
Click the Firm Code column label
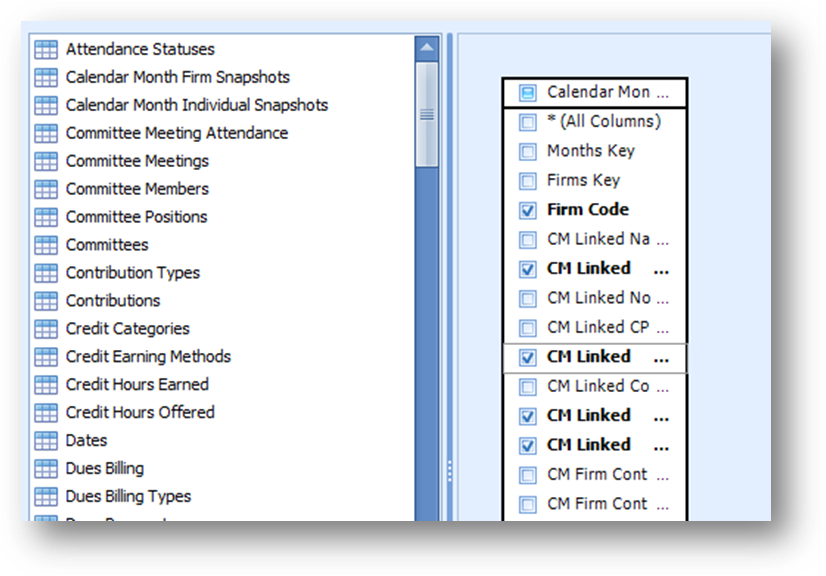[588, 210]
